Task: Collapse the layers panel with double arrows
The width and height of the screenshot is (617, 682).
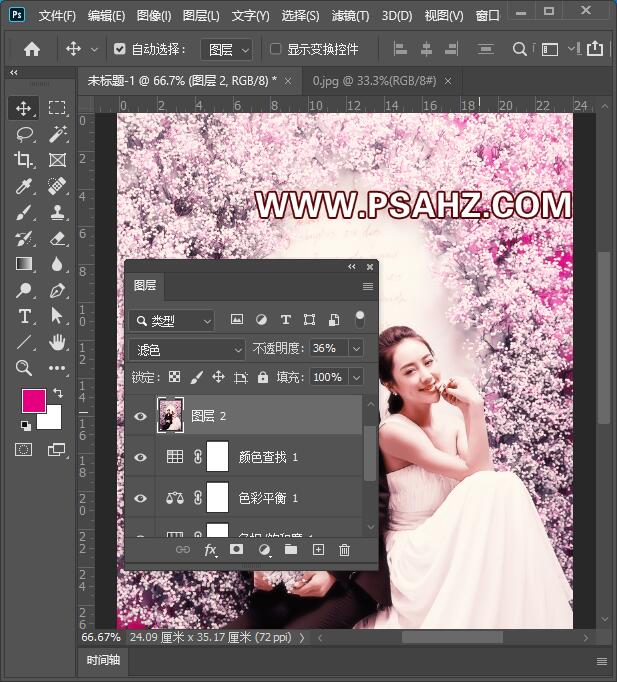Action: click(x=352, y=267)
